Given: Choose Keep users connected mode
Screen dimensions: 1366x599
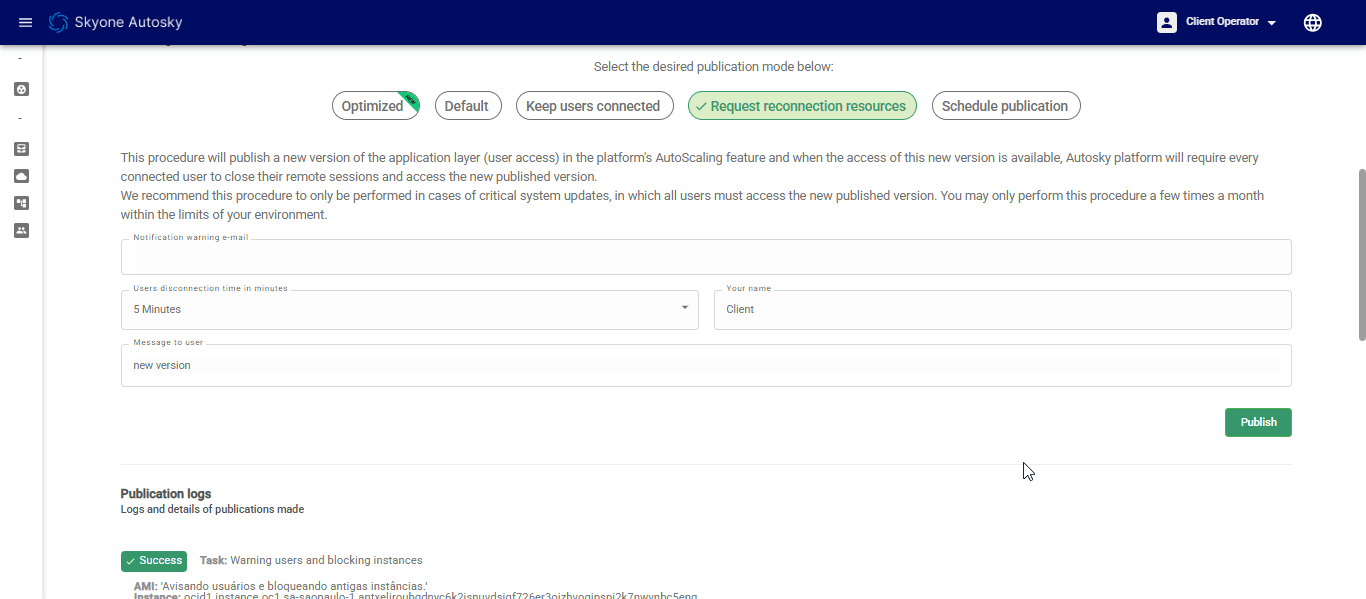Looking at the screenshot, I should [x=593, y=106].
